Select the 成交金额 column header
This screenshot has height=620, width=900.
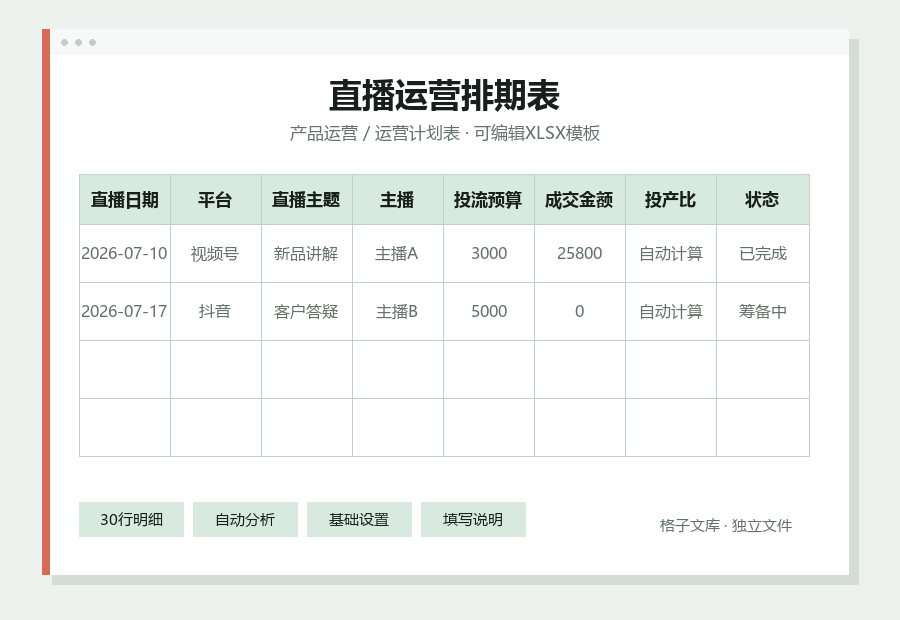coord(580,200)
